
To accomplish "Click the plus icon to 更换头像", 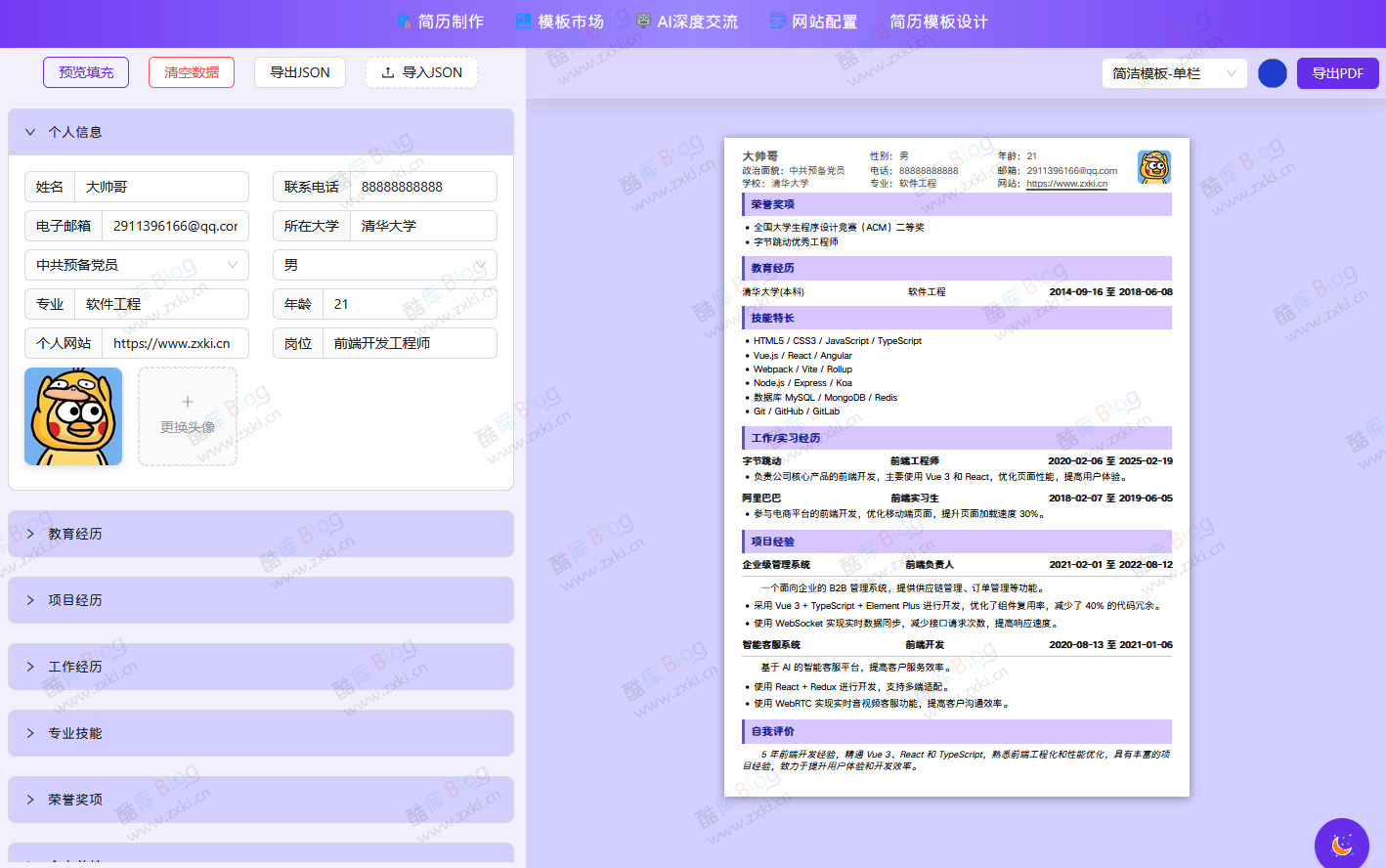I will click(188, 402).
